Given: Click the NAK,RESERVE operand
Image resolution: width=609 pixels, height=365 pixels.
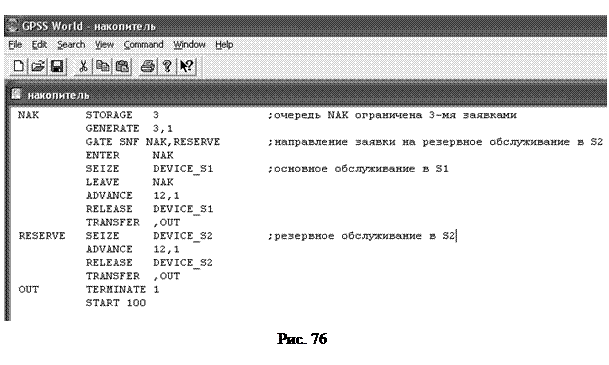Looking at the screenshot, I should [x=183, y=142].
